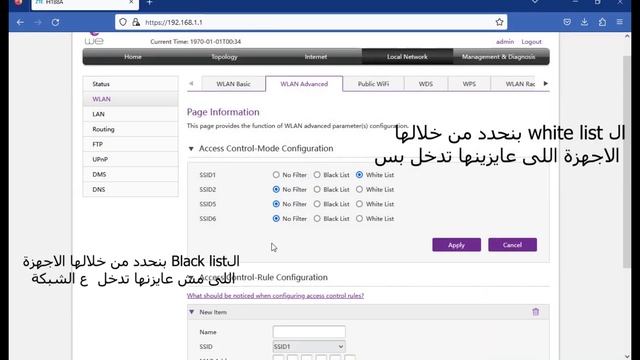
Task: Click the shield tracking protection icon
Action: 123,22
